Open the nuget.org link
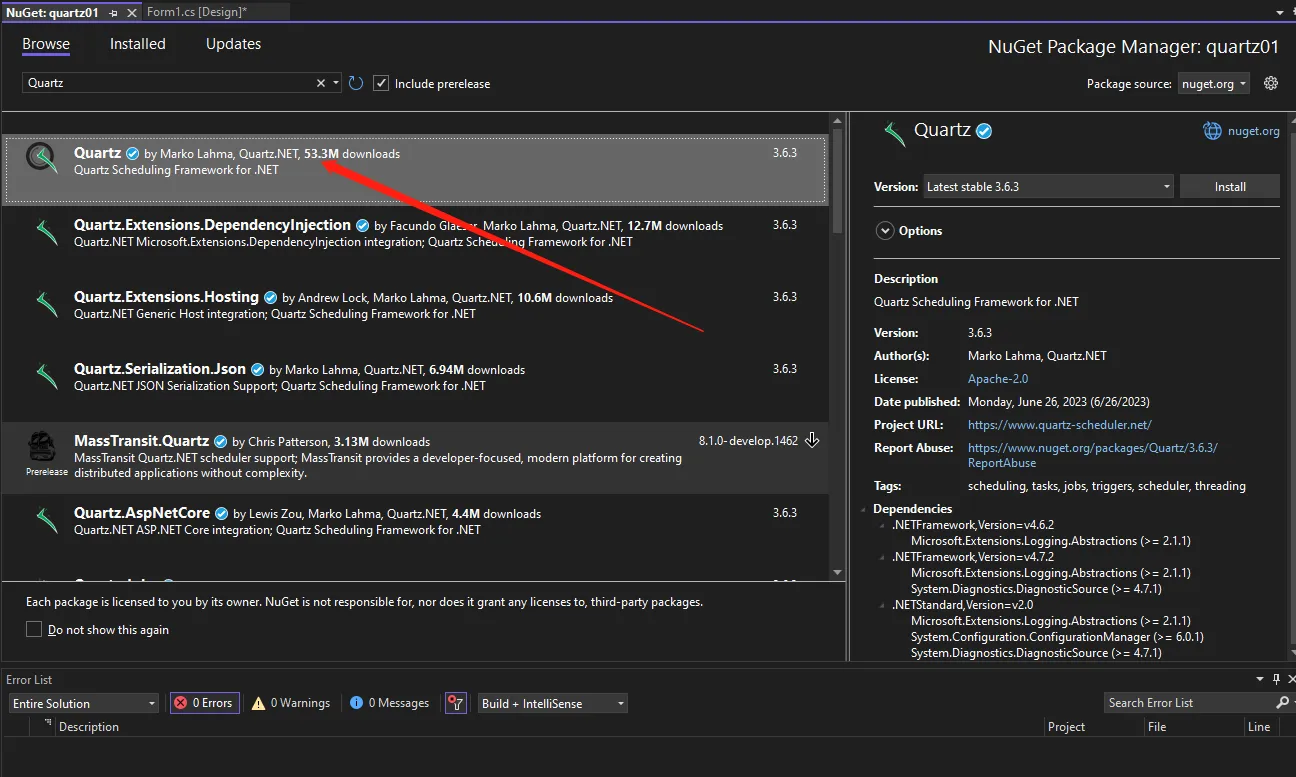Screen dimensions: 1296x777 (x=1254, y=131)
